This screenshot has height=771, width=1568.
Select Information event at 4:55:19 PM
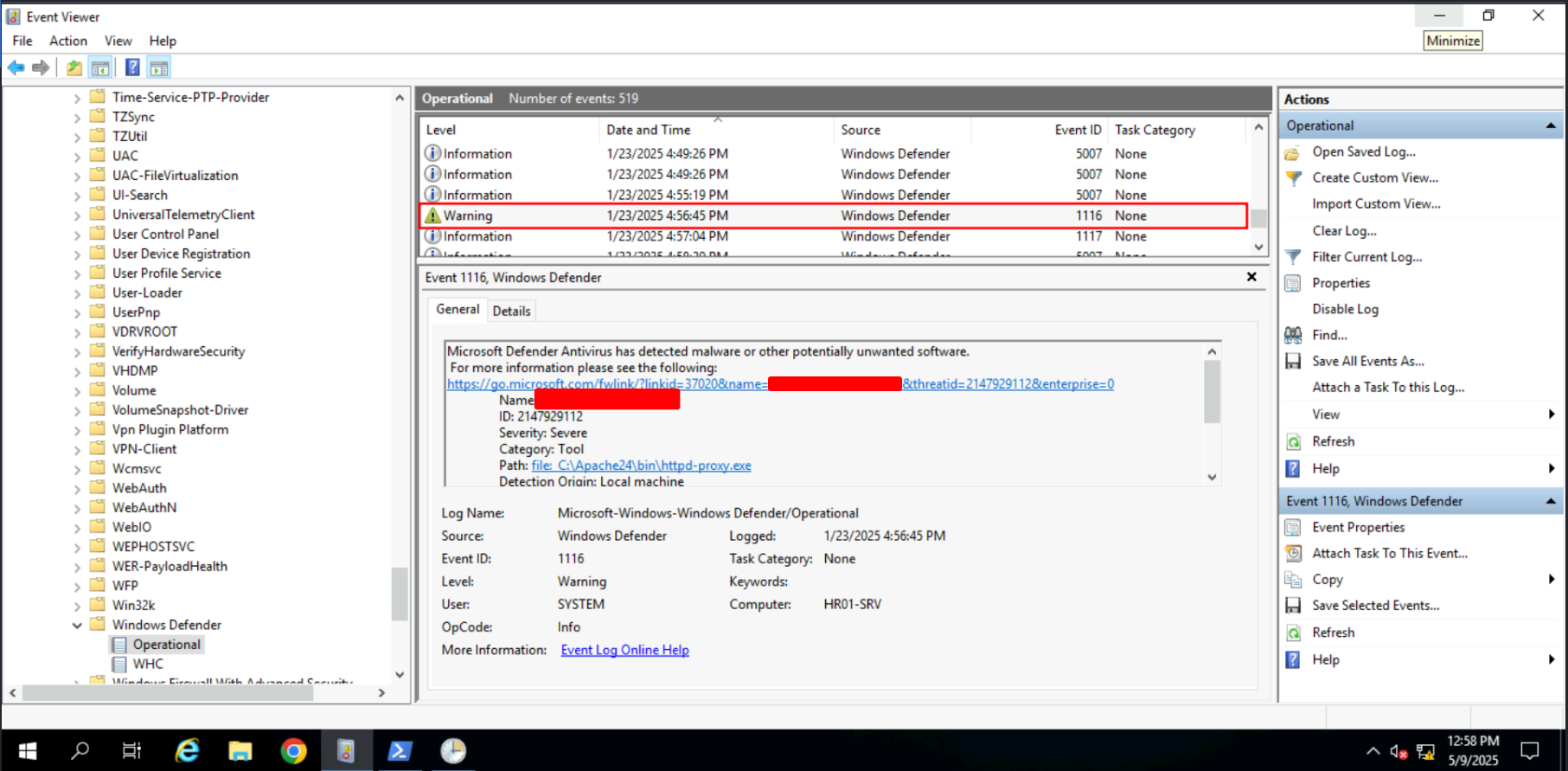click(x=834, y=195)
